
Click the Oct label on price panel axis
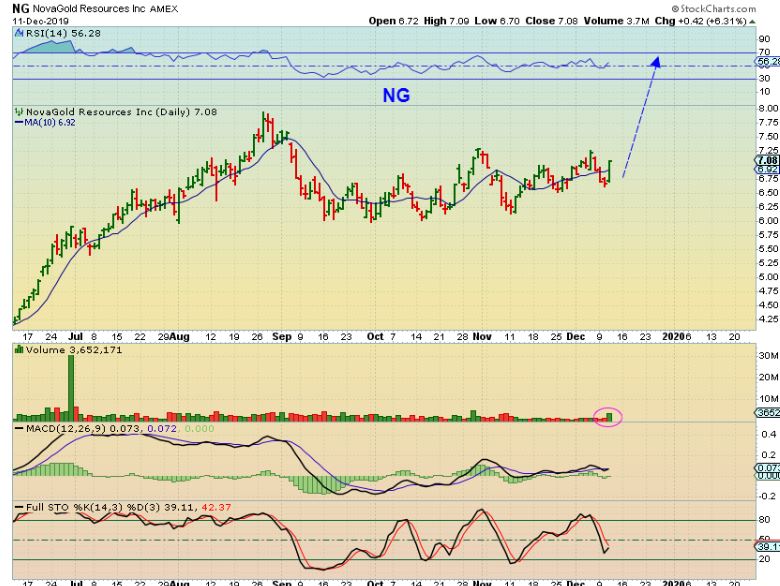pos(375,337)
